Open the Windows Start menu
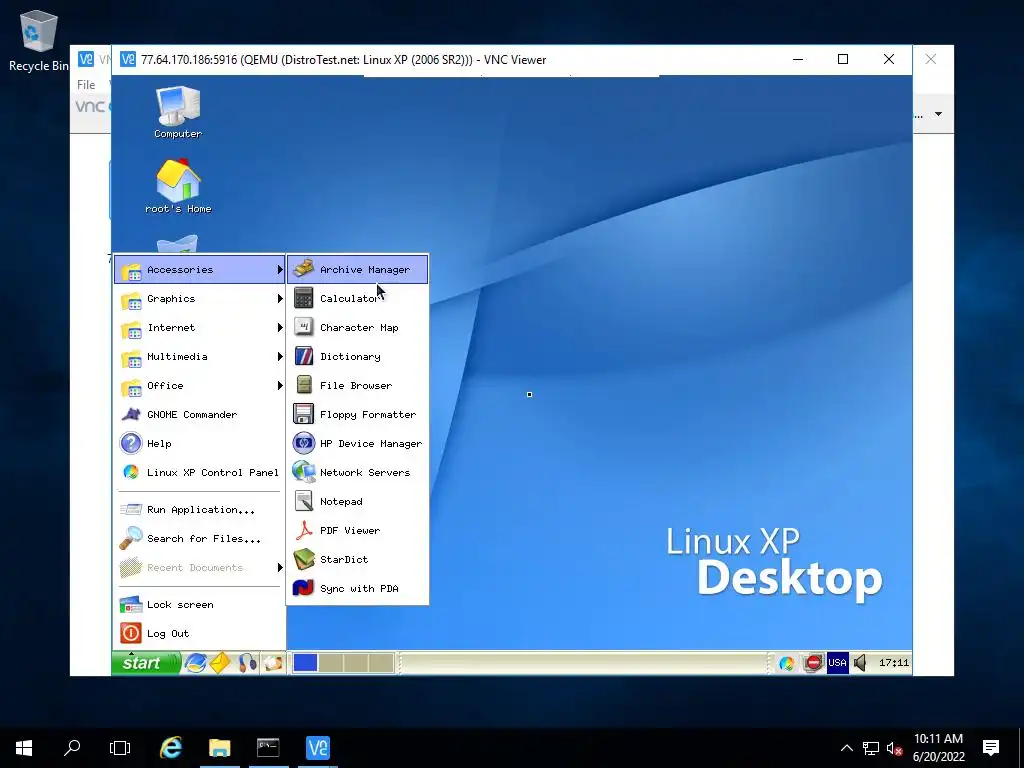Image resolution: width=1024 pixels, height=768 pixels. [x=24, y=748]
